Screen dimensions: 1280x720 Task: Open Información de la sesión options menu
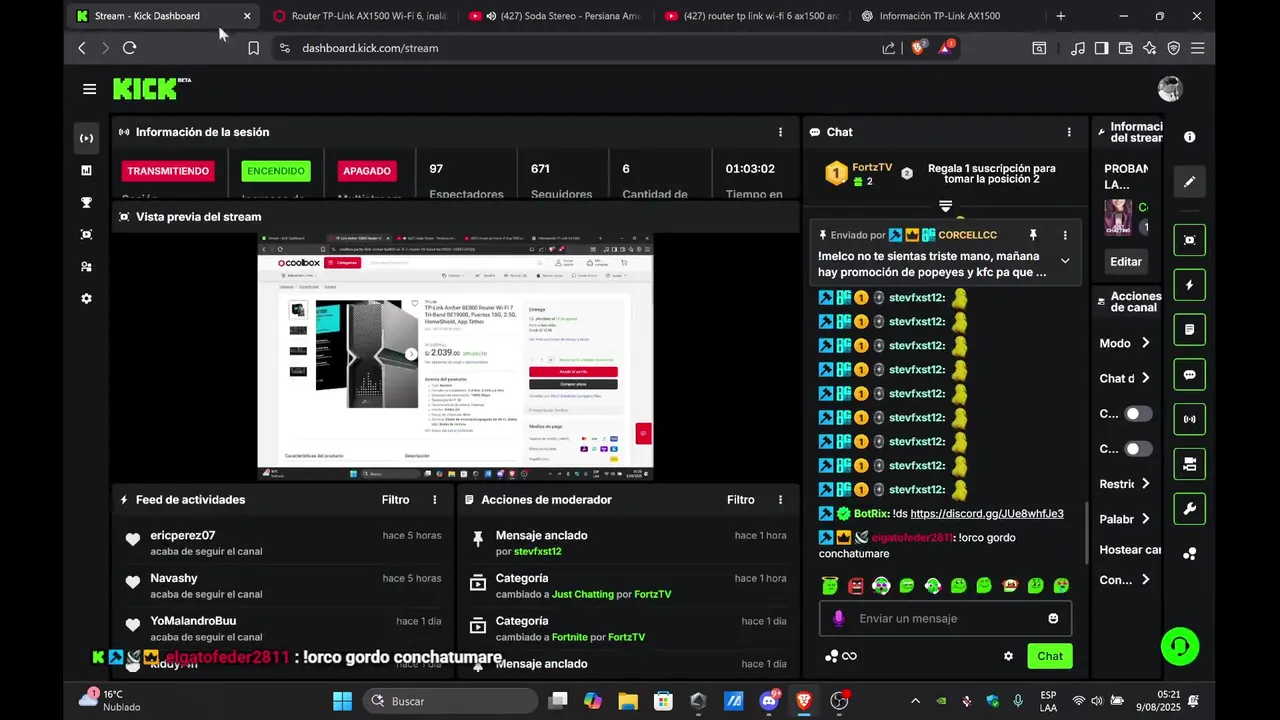click(780, 132)
